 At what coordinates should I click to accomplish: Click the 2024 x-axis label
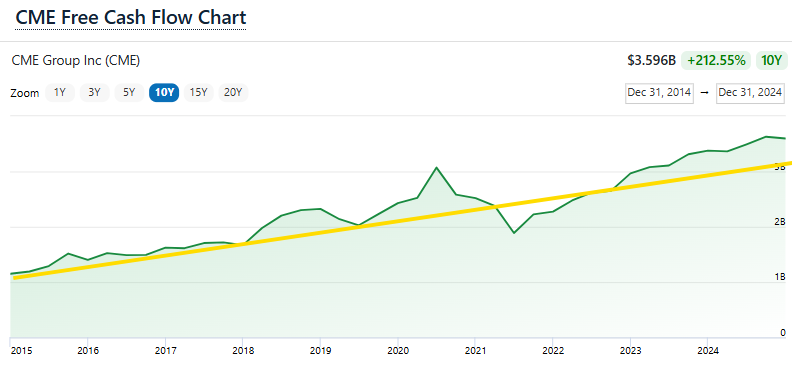[x=707, y=350]
